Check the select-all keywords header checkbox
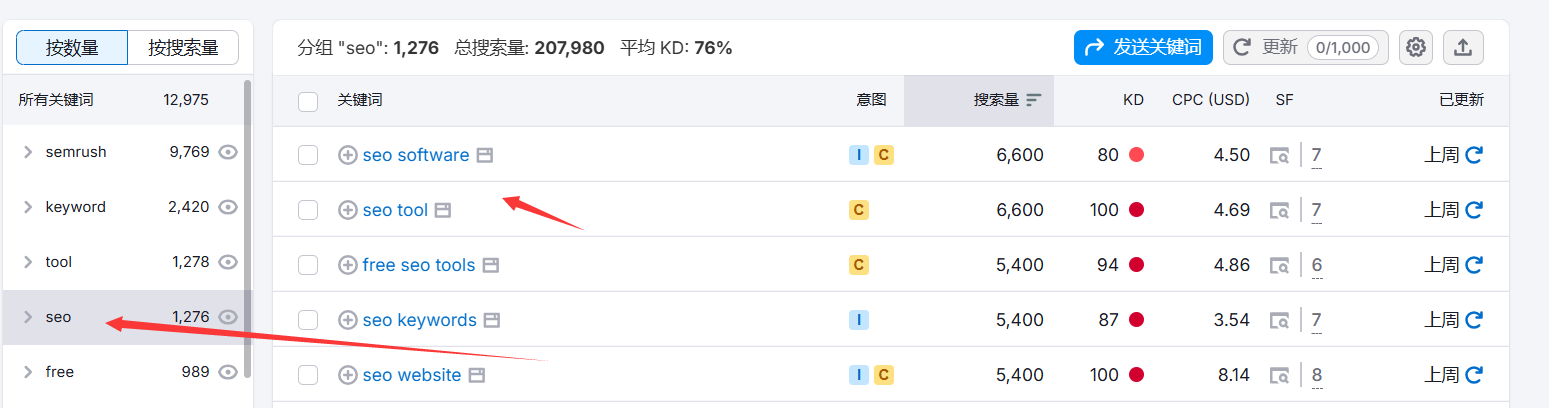The width and height of the screenshot is (1549, 408). click(x=308, y=101)
